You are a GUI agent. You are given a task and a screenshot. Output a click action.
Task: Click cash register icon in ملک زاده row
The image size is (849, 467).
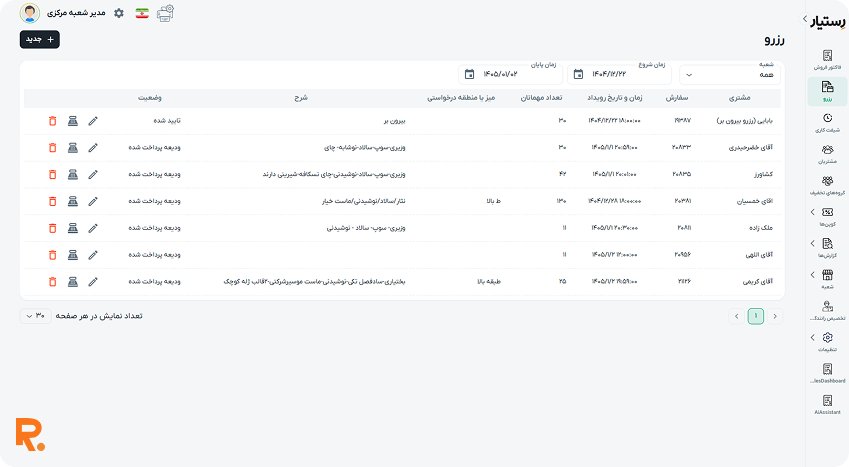(73, 228)
